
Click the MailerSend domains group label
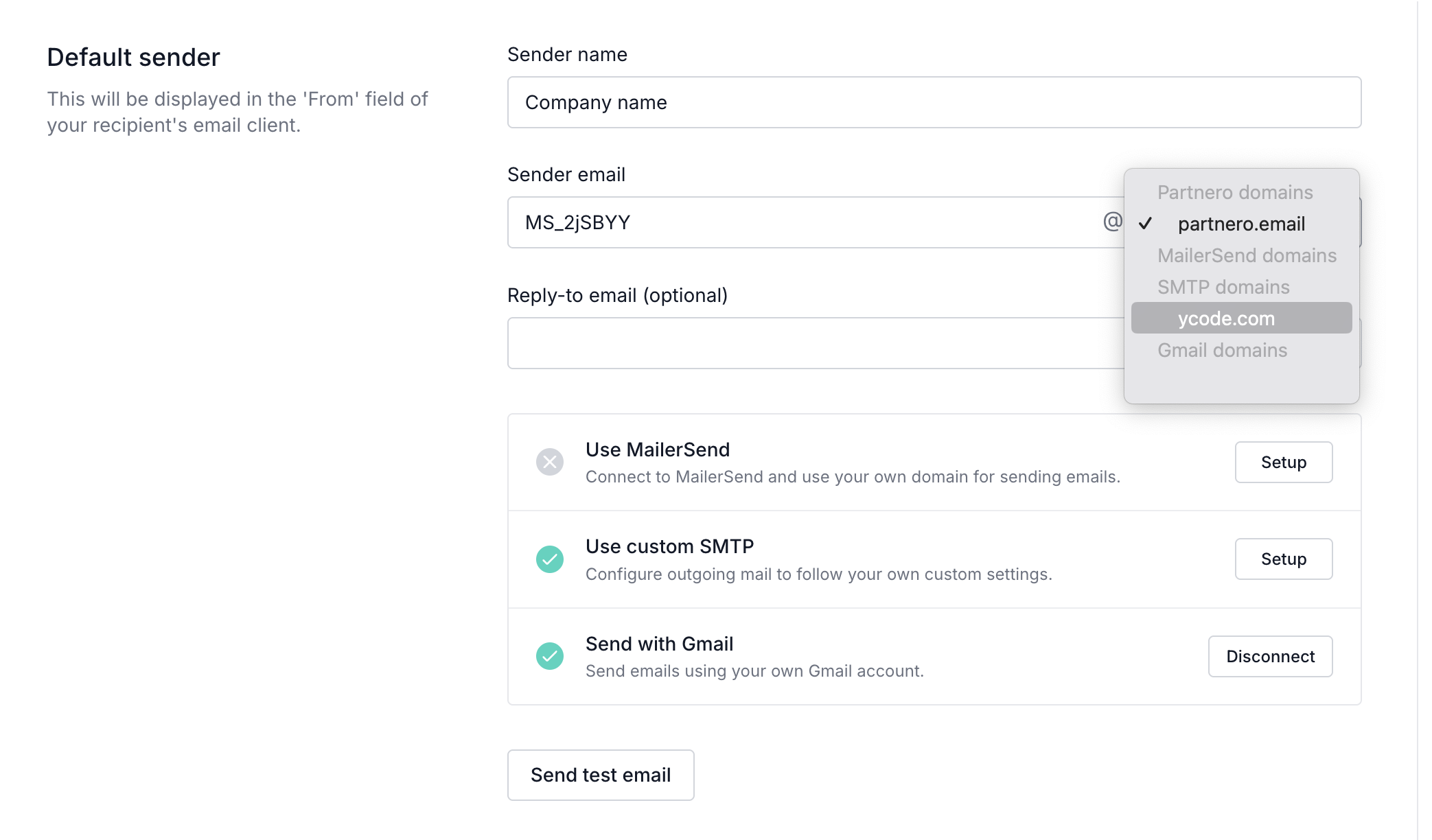tap(1247, 255)
